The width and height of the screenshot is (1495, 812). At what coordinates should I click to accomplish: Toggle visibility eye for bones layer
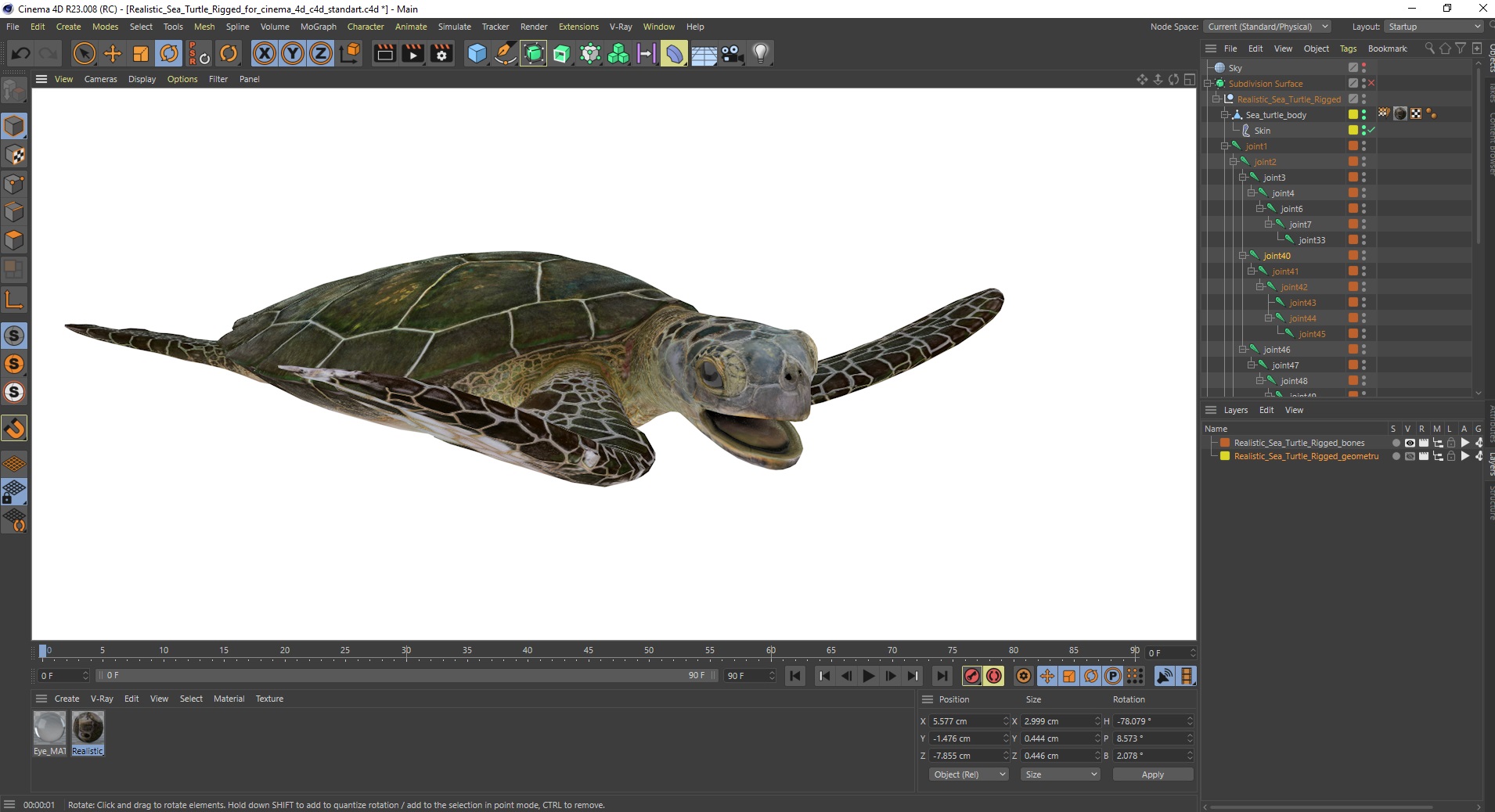click(x=1409, y=443)
